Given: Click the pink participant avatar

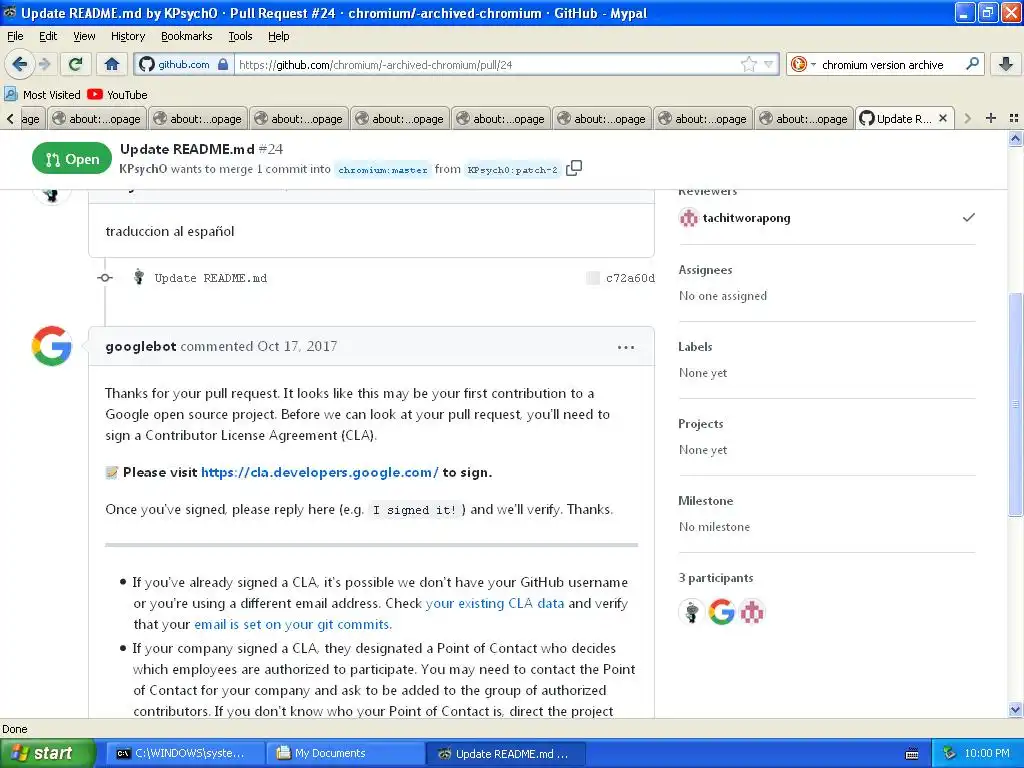Looking at the screenshot, I should [x=752, y=612].
